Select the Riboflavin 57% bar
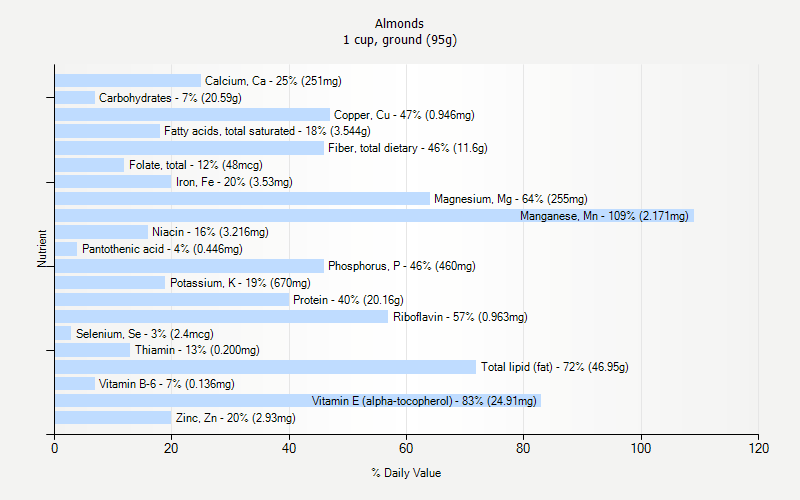Image resolution: width=800 pixels, height=500 pixels. 221,316
